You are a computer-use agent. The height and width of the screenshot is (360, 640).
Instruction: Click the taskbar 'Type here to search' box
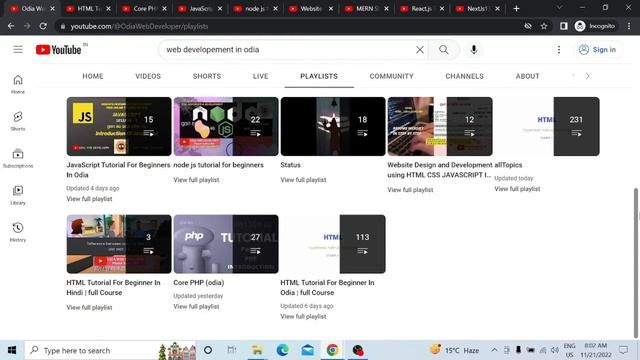pos(110,350)
